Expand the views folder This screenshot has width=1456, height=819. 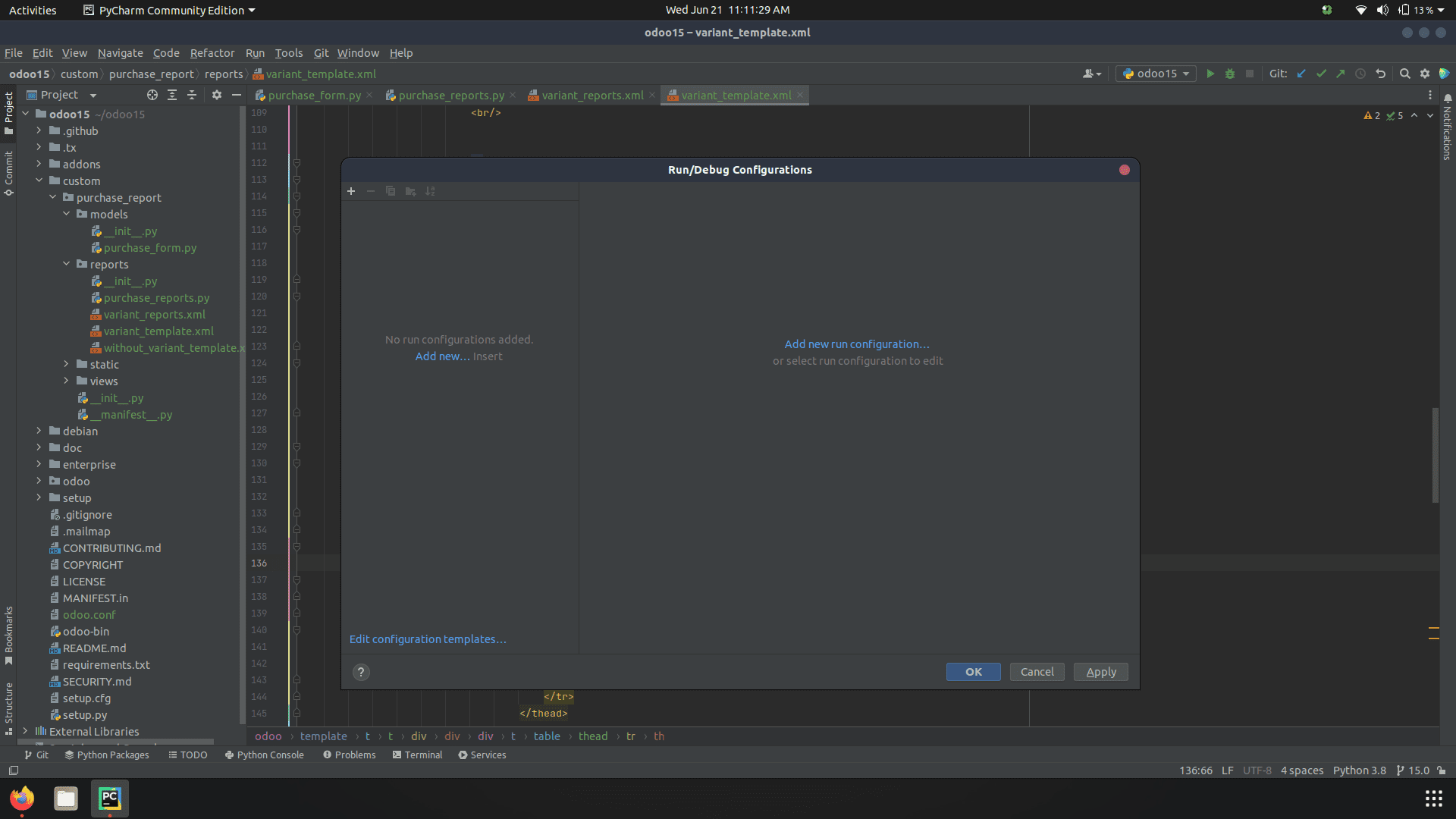(66, 381)
